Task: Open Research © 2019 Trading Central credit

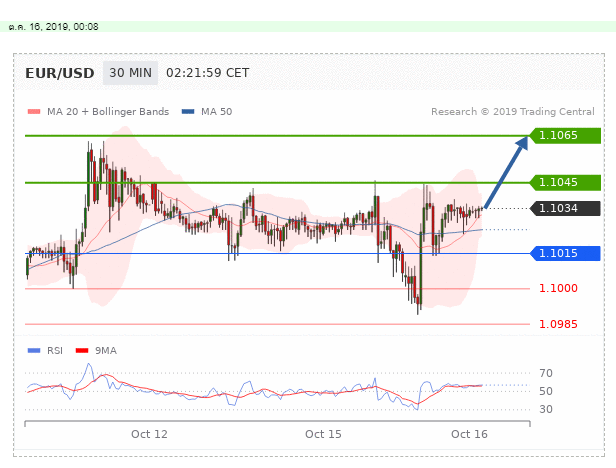Action: coord(513,112)
